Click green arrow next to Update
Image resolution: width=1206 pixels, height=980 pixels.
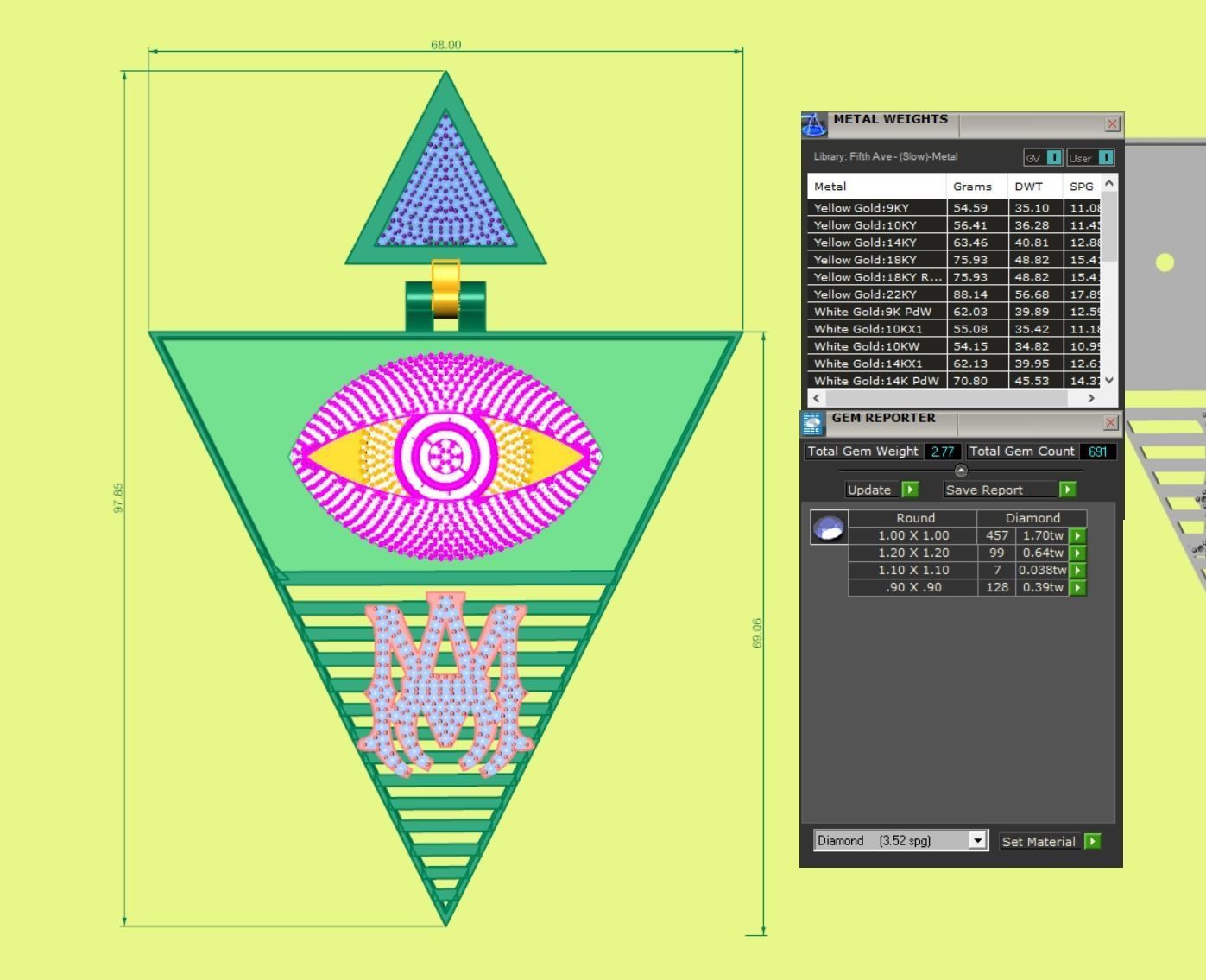[x=910, y=490]
